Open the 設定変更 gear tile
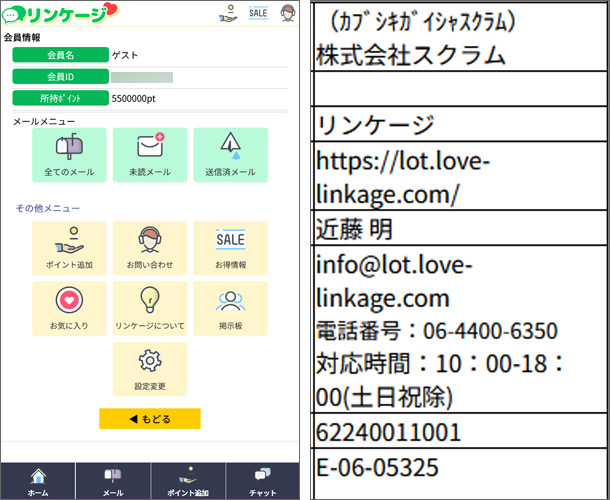The height and width of the screenshot is (500, 610). [150, 369]
